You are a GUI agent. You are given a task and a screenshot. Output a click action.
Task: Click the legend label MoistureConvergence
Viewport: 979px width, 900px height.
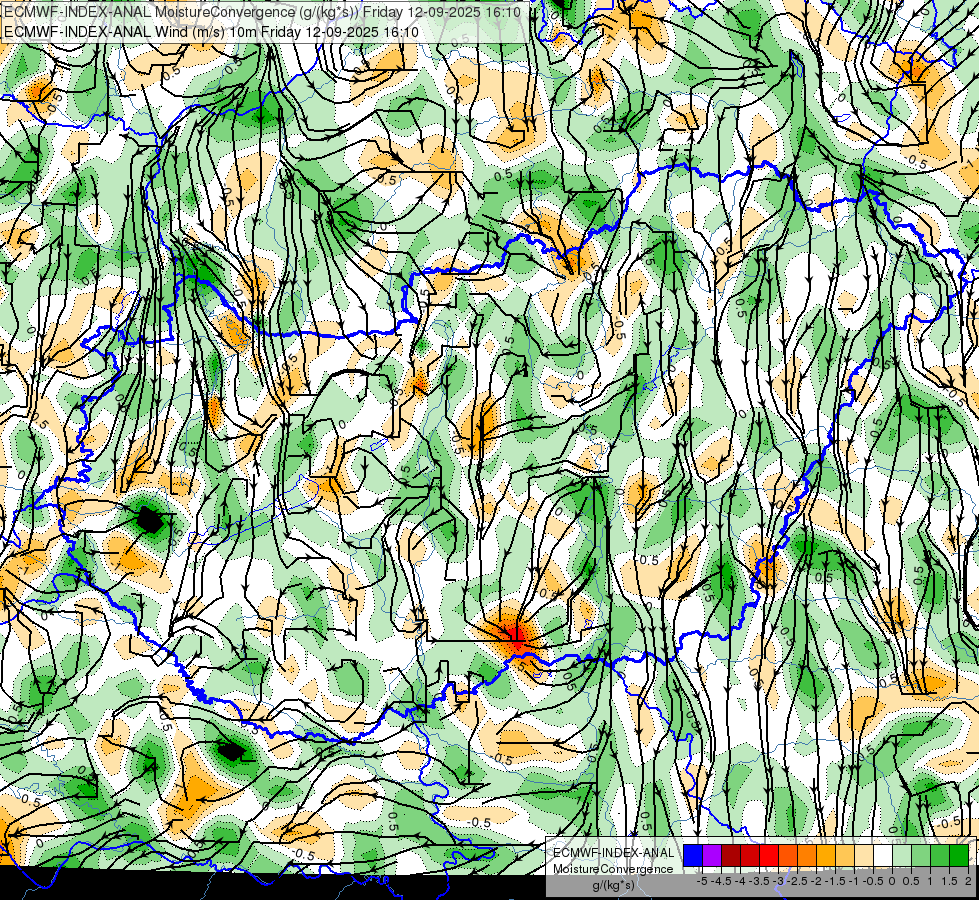(x=613, y=869)
